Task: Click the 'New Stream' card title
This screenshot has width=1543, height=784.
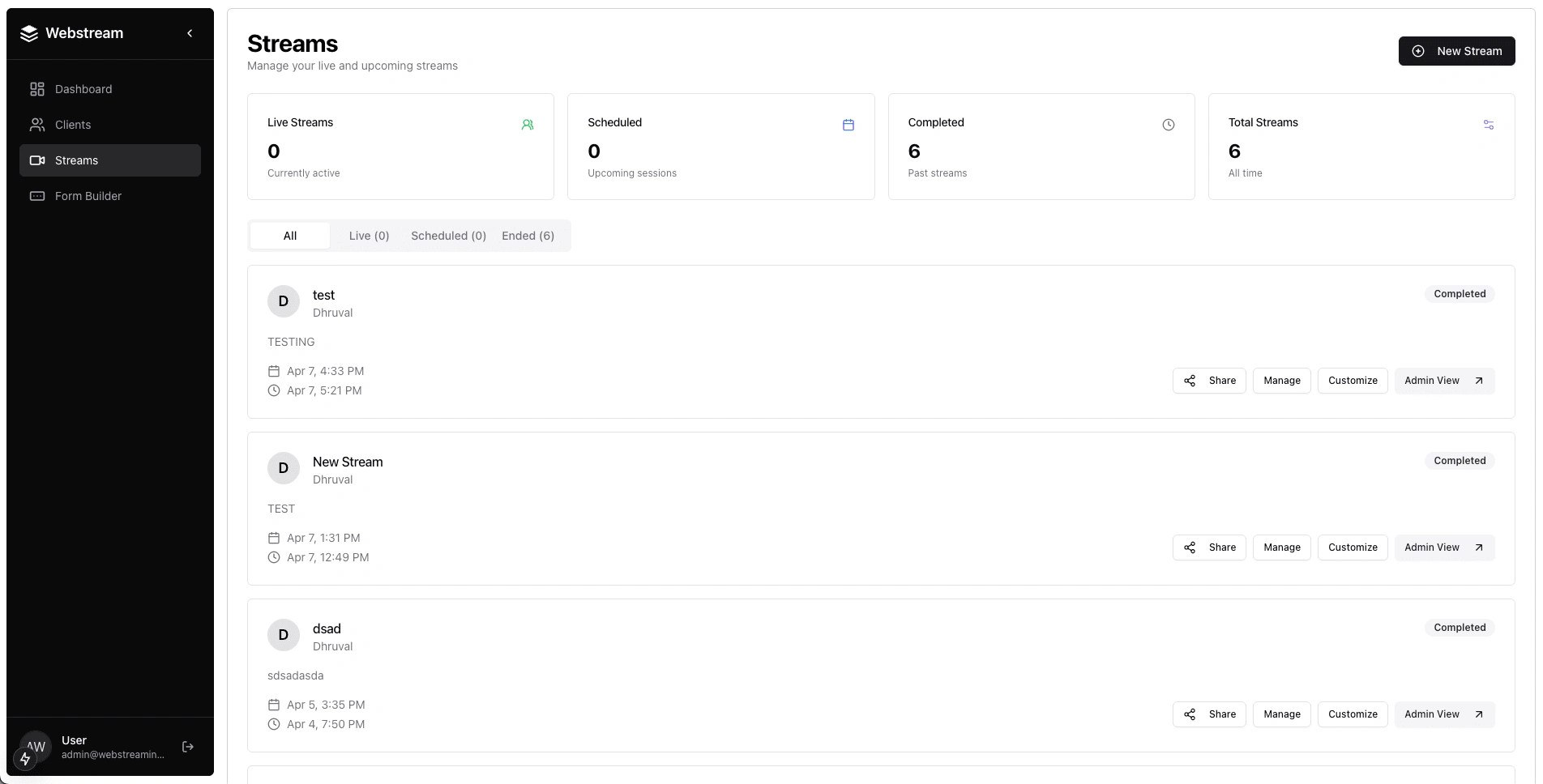Action: (348, 462)
